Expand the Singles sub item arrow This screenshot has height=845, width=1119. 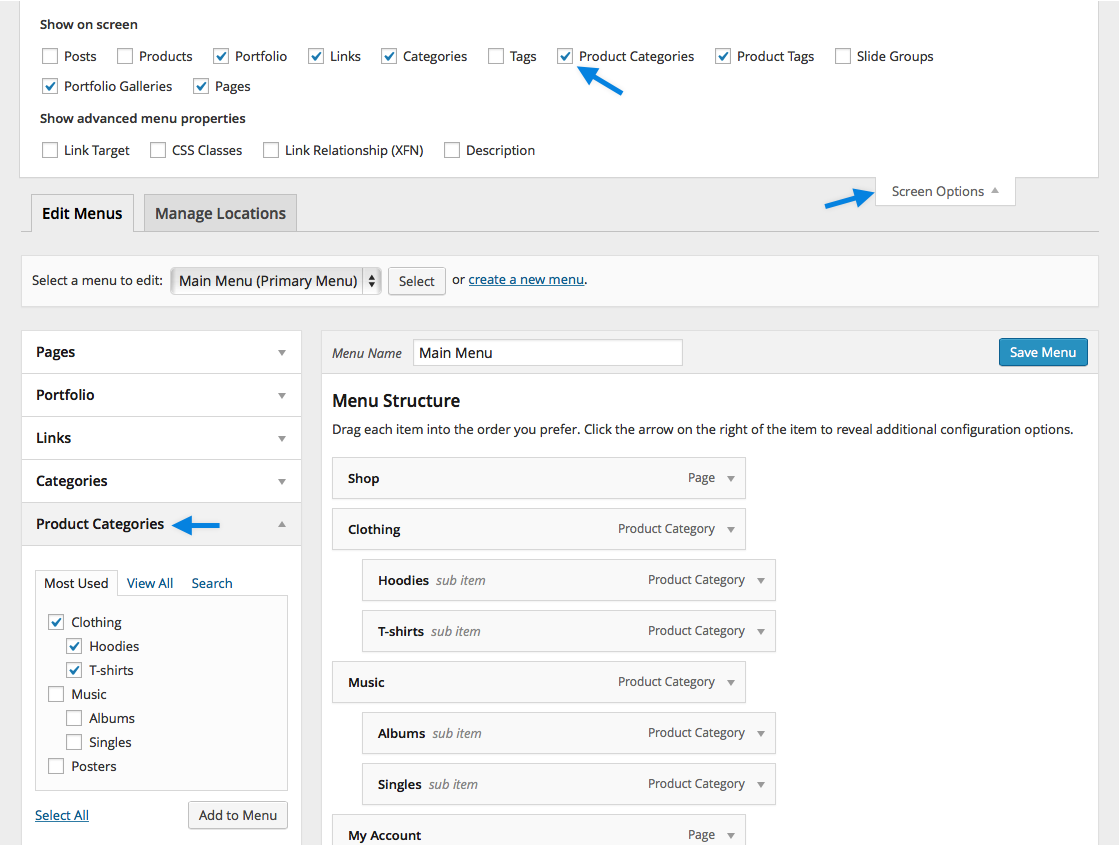[x=761, y=784]
